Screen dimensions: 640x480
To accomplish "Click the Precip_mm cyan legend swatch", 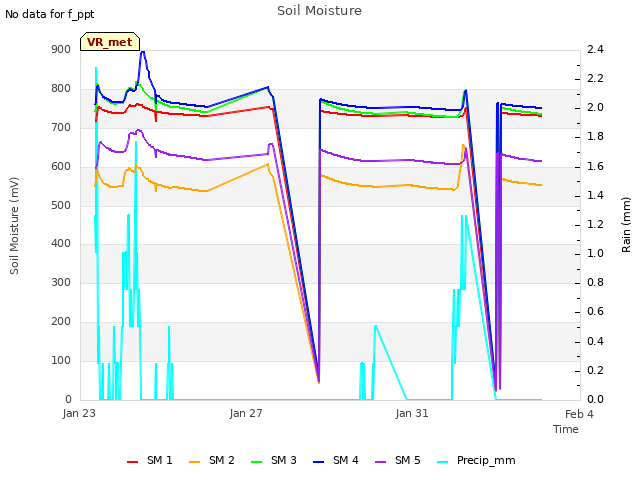I will (x=442, y=462).
